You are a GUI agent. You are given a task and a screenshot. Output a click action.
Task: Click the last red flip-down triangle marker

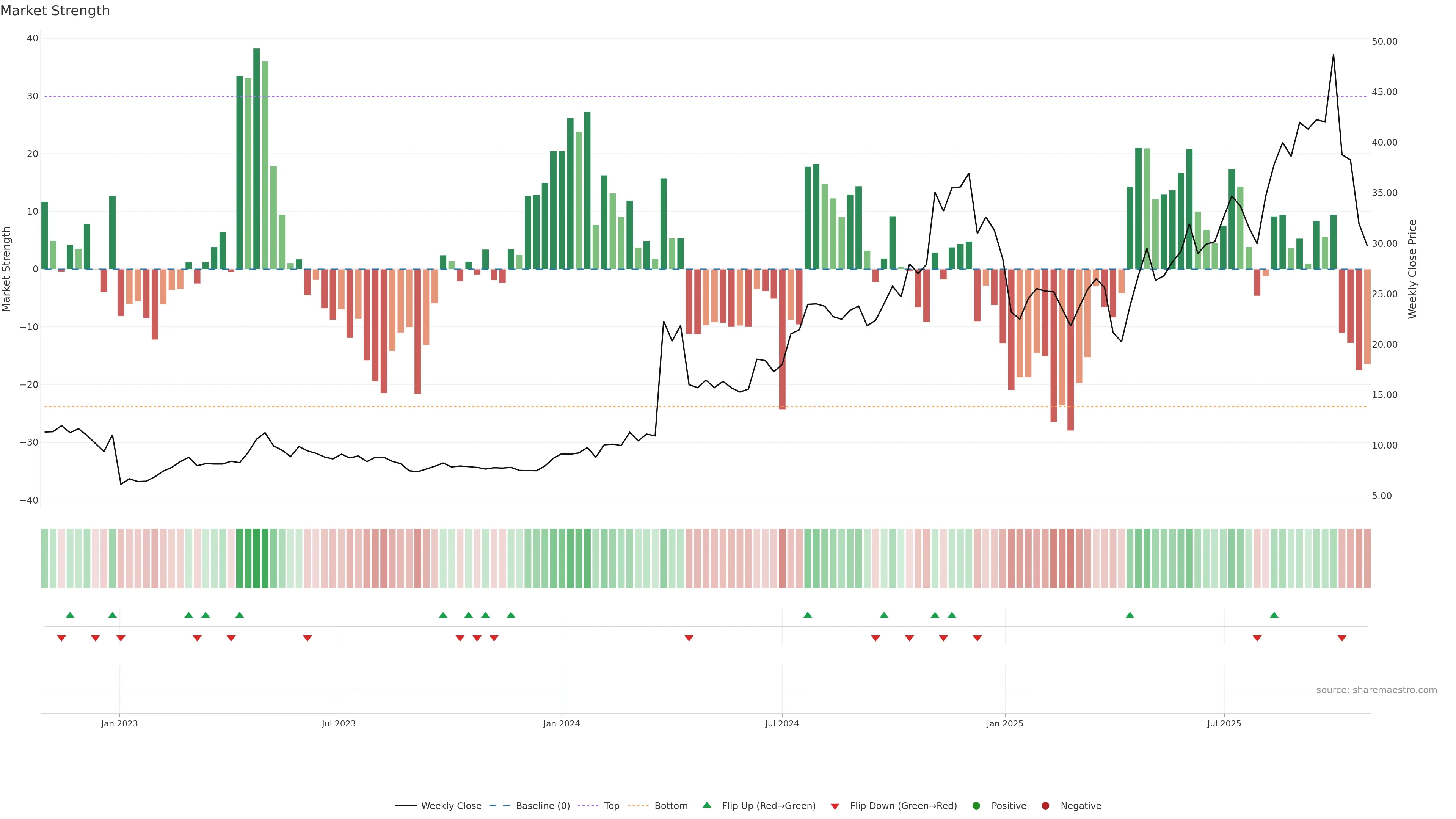(1342, 638)
